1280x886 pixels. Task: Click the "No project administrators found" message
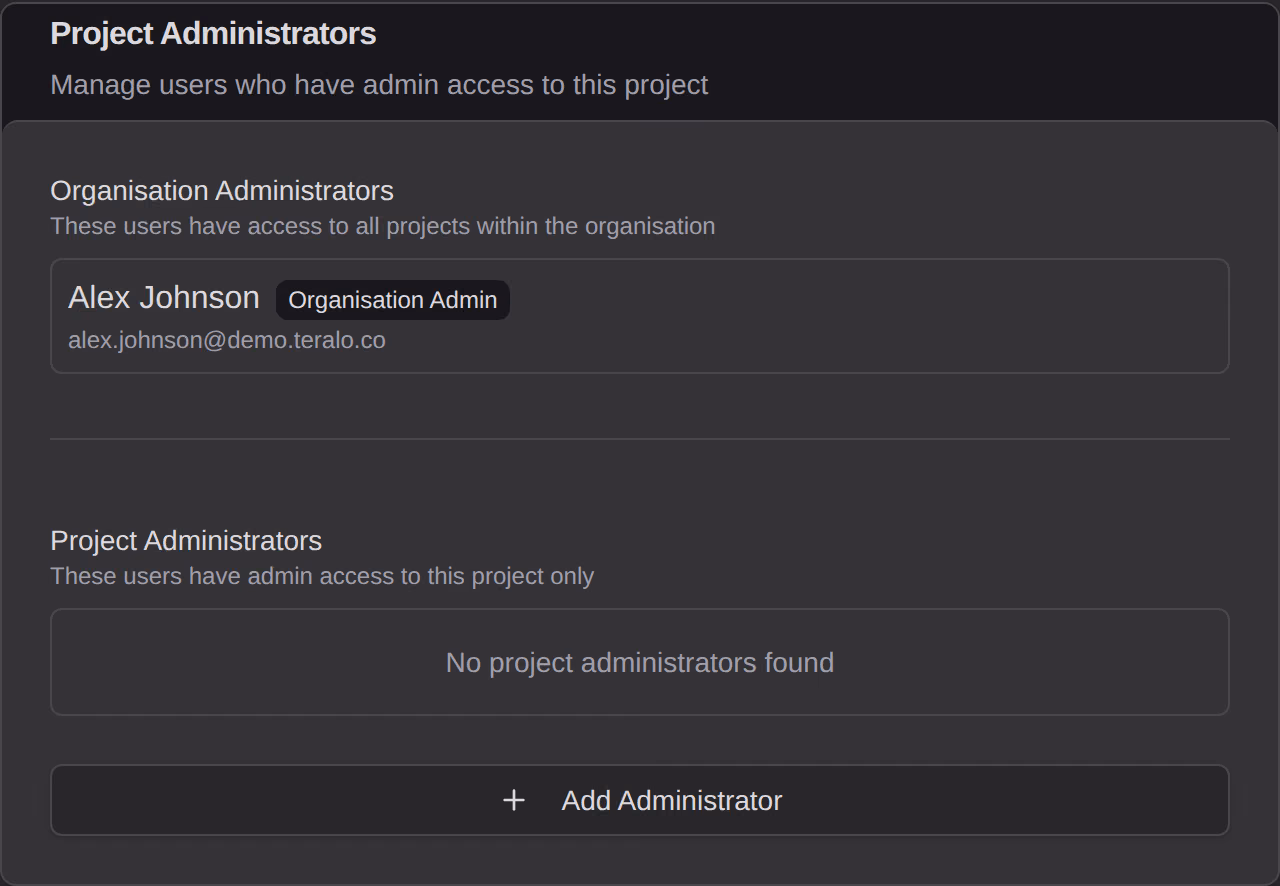640,663
